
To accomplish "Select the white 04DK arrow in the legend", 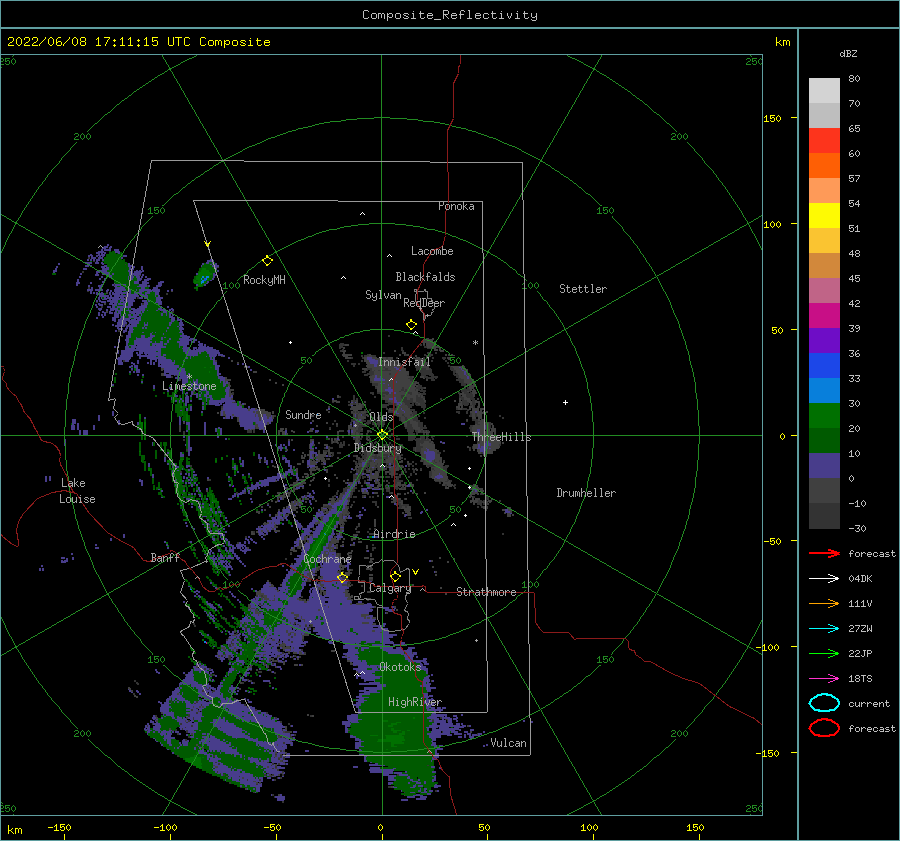I will tap(824, 579).
